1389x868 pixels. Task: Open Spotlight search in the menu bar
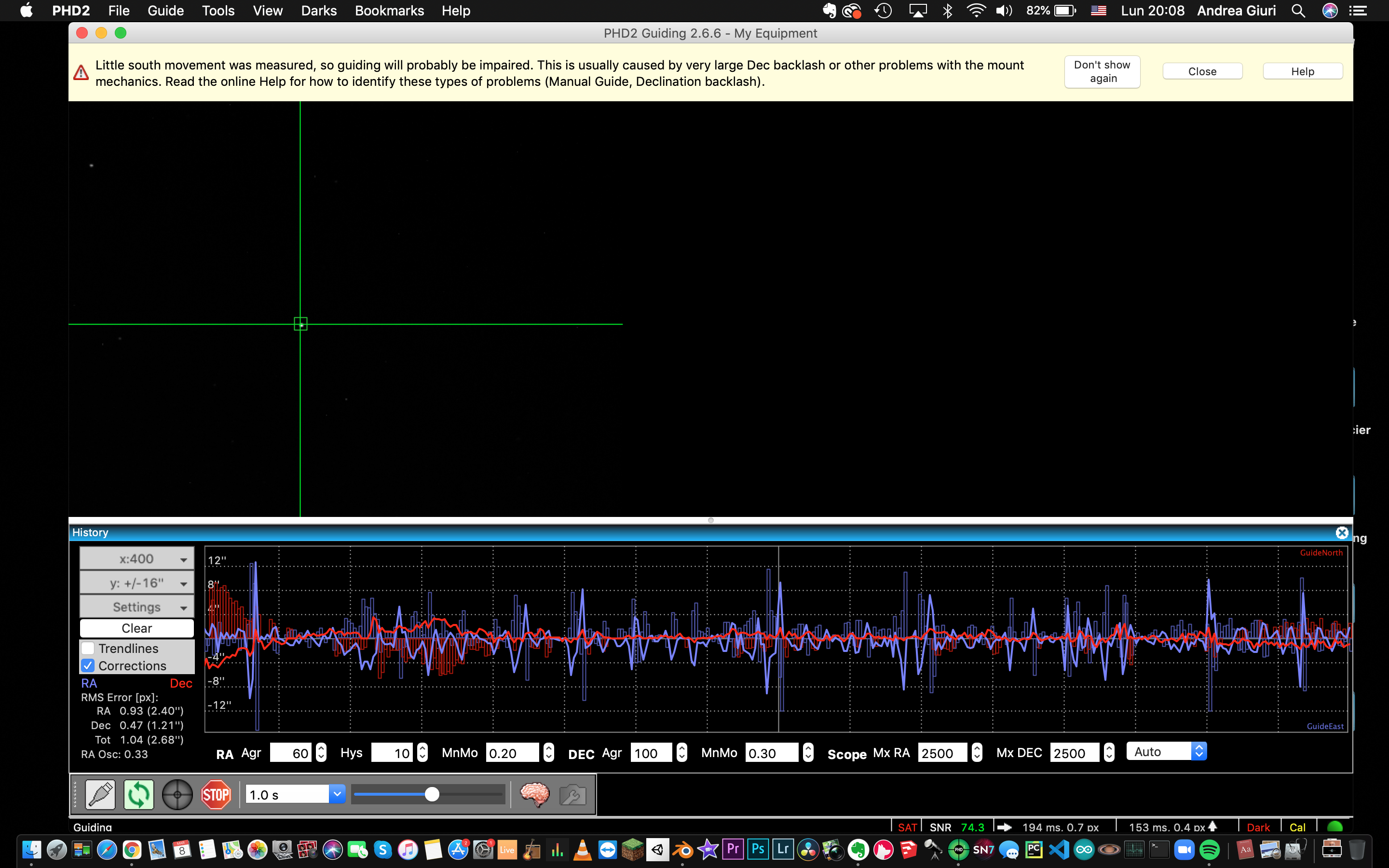(1298, 10)
